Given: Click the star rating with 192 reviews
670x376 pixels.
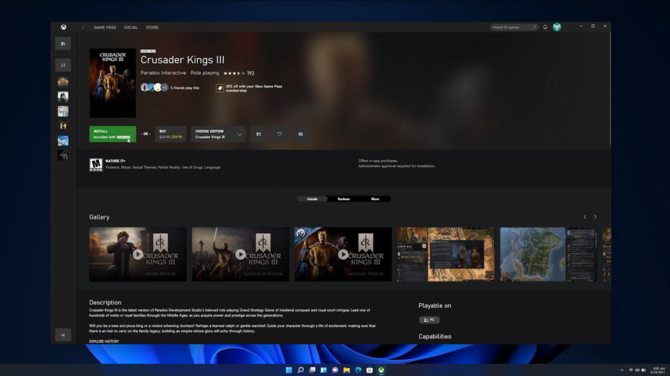Looking at the screenshot, I should 239,73.
